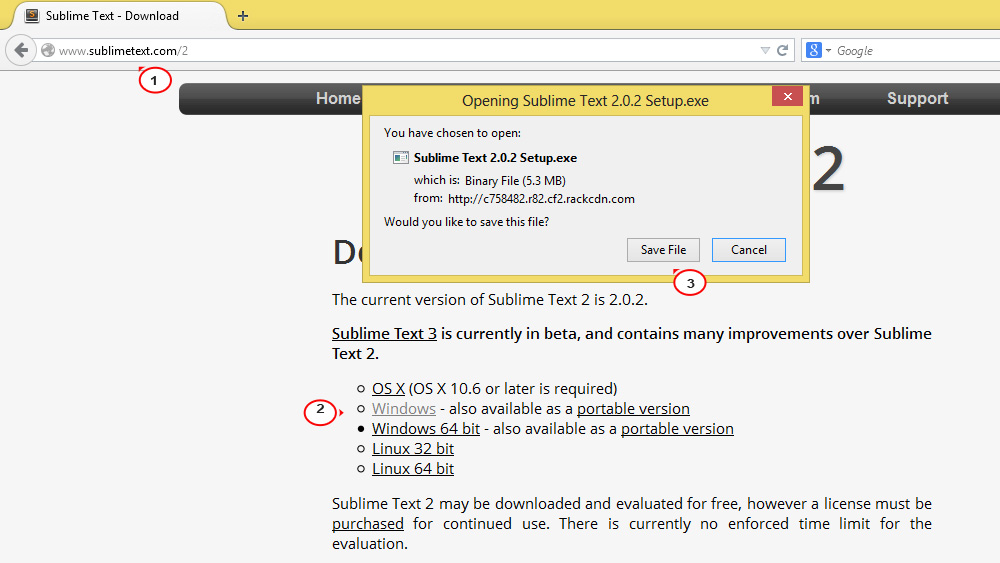The height and width of the screenshot is (563, 1000).
Task: Click the file name Sublime Text 2.0.2 Setup.exe
Action: pyautogui.click(x=495, y=157)
